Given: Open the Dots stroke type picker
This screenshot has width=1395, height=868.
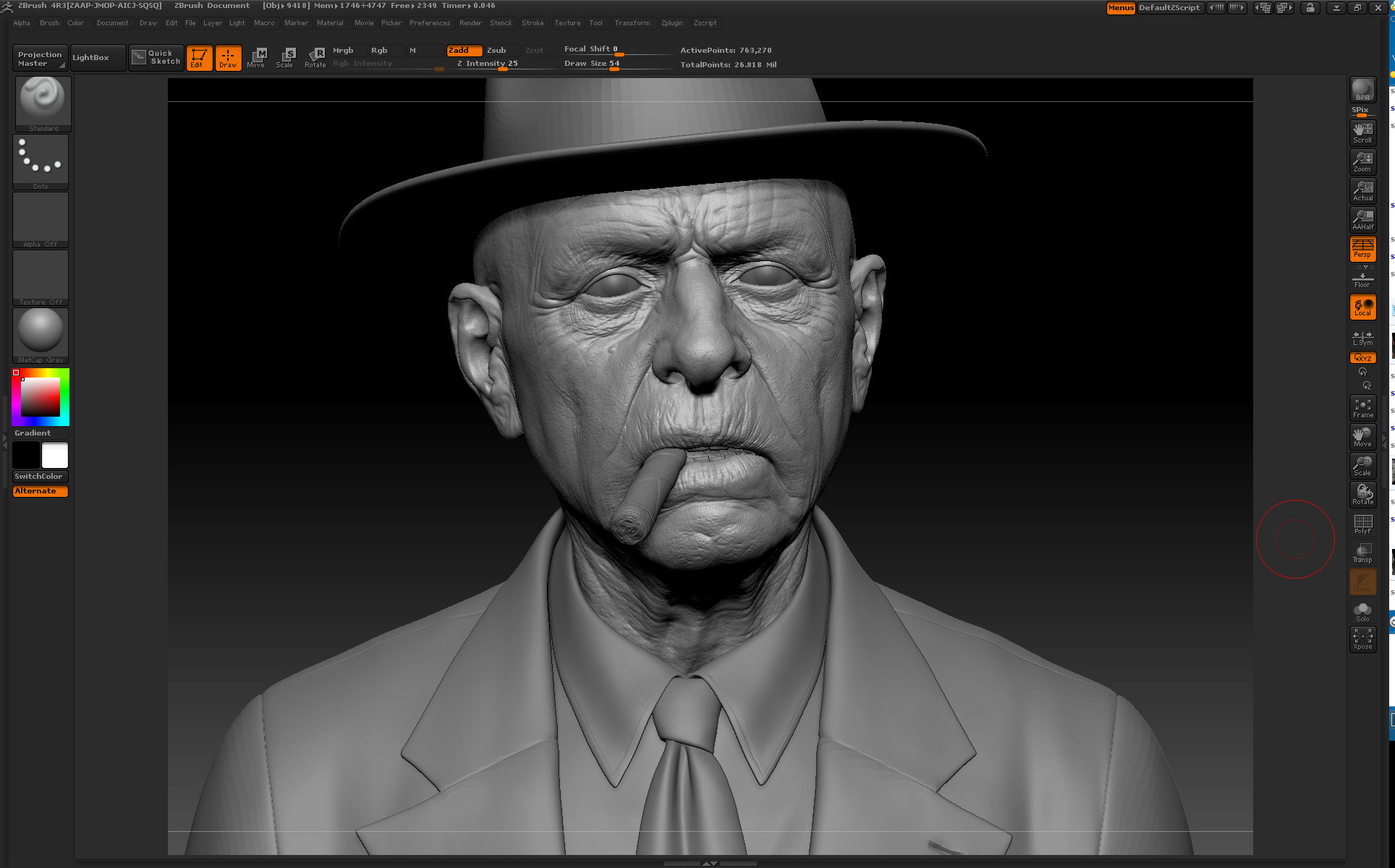Looking at the screenshot, I should (41, 161).
